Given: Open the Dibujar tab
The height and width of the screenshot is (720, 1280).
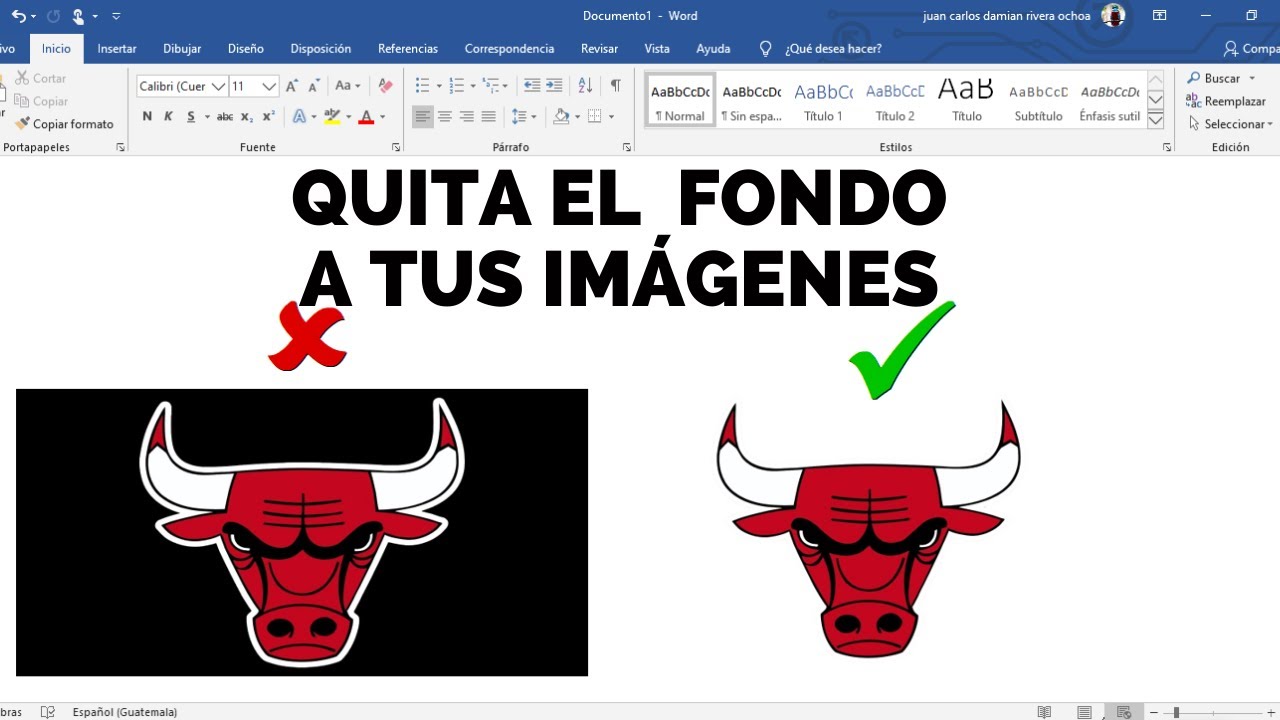Looking at the screenshot, I should coord(182,48).
